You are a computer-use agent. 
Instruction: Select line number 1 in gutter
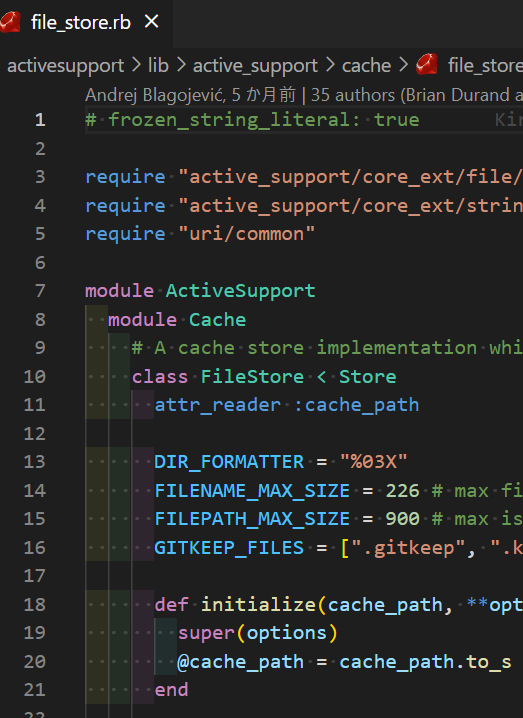pos(40,120)
